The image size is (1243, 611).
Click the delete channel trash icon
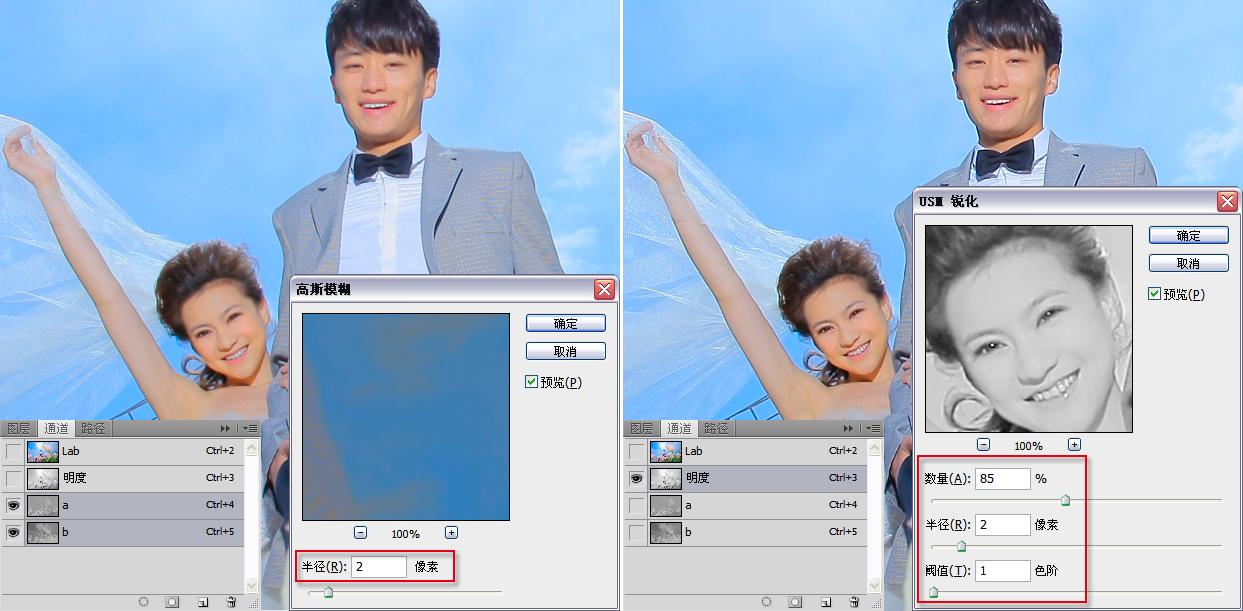(232, 601)
